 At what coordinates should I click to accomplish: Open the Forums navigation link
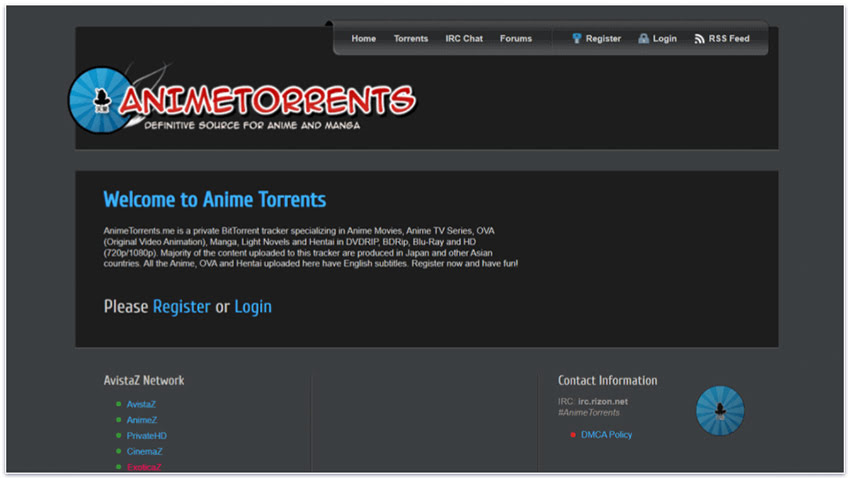pyautogui.click(x=516, y=38)
